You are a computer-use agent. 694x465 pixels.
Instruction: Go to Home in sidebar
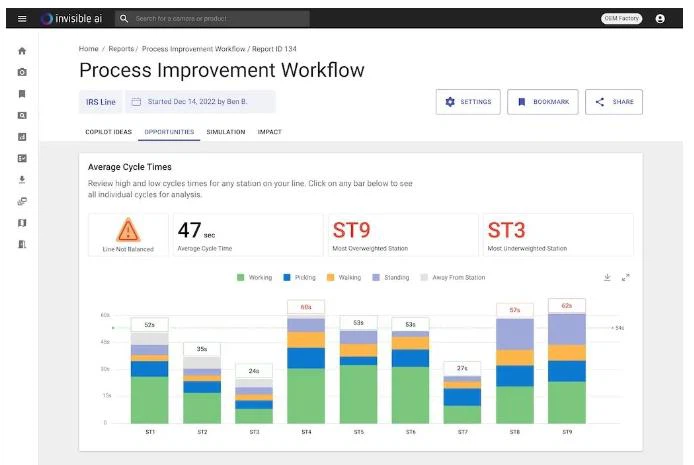click(22, 50)
